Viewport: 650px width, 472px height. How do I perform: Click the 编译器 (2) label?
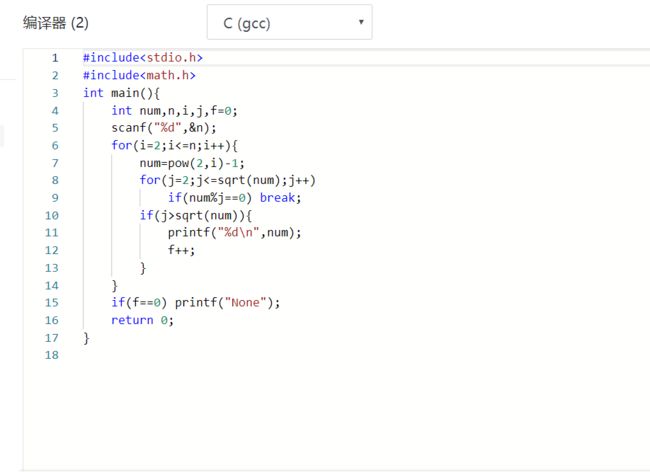click(x=56, y=23)
